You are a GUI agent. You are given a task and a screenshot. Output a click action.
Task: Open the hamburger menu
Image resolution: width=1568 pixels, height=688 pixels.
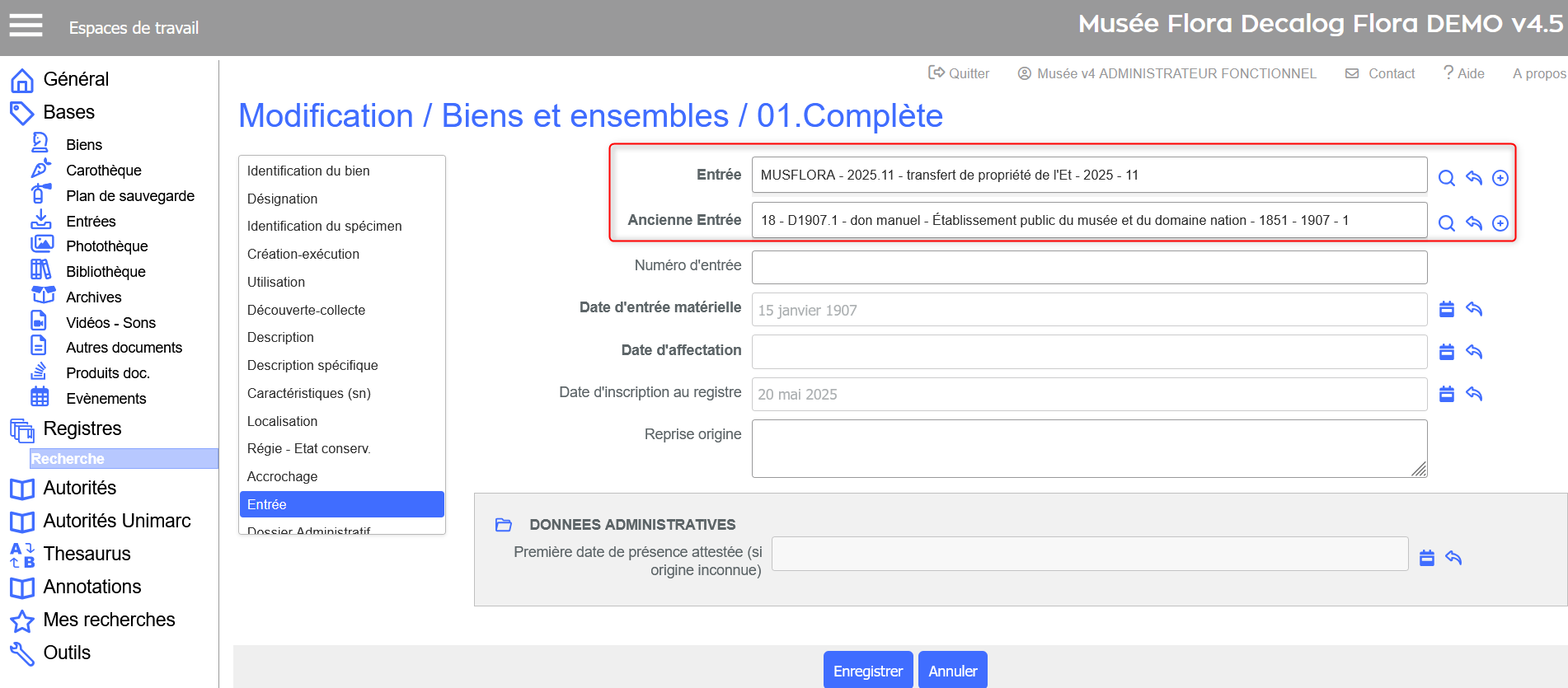26,26
